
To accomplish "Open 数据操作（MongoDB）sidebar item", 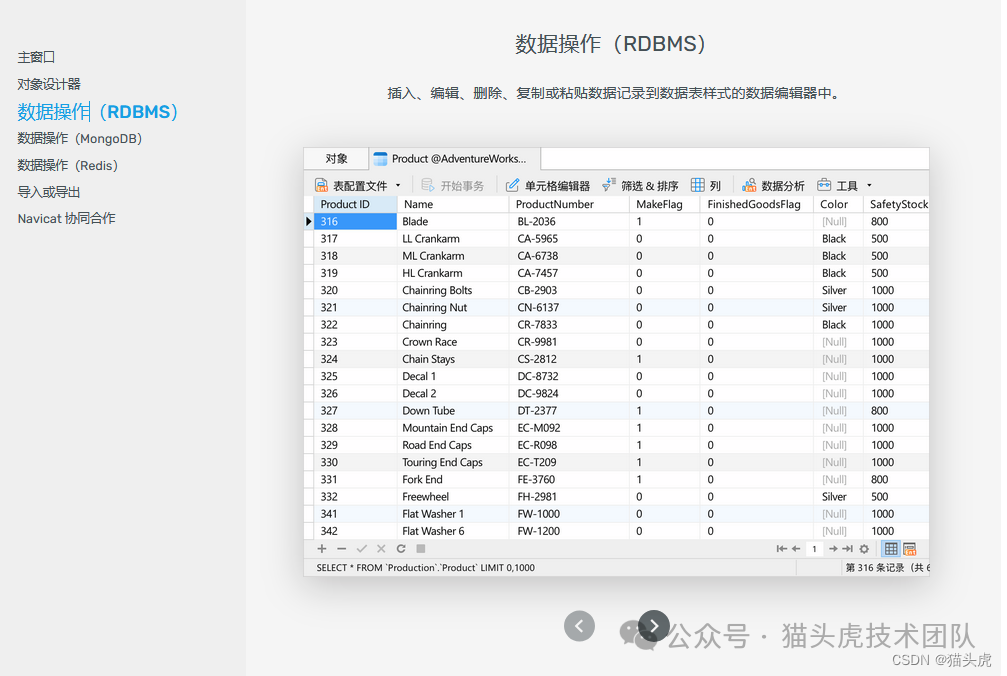I will click(80, 139).
